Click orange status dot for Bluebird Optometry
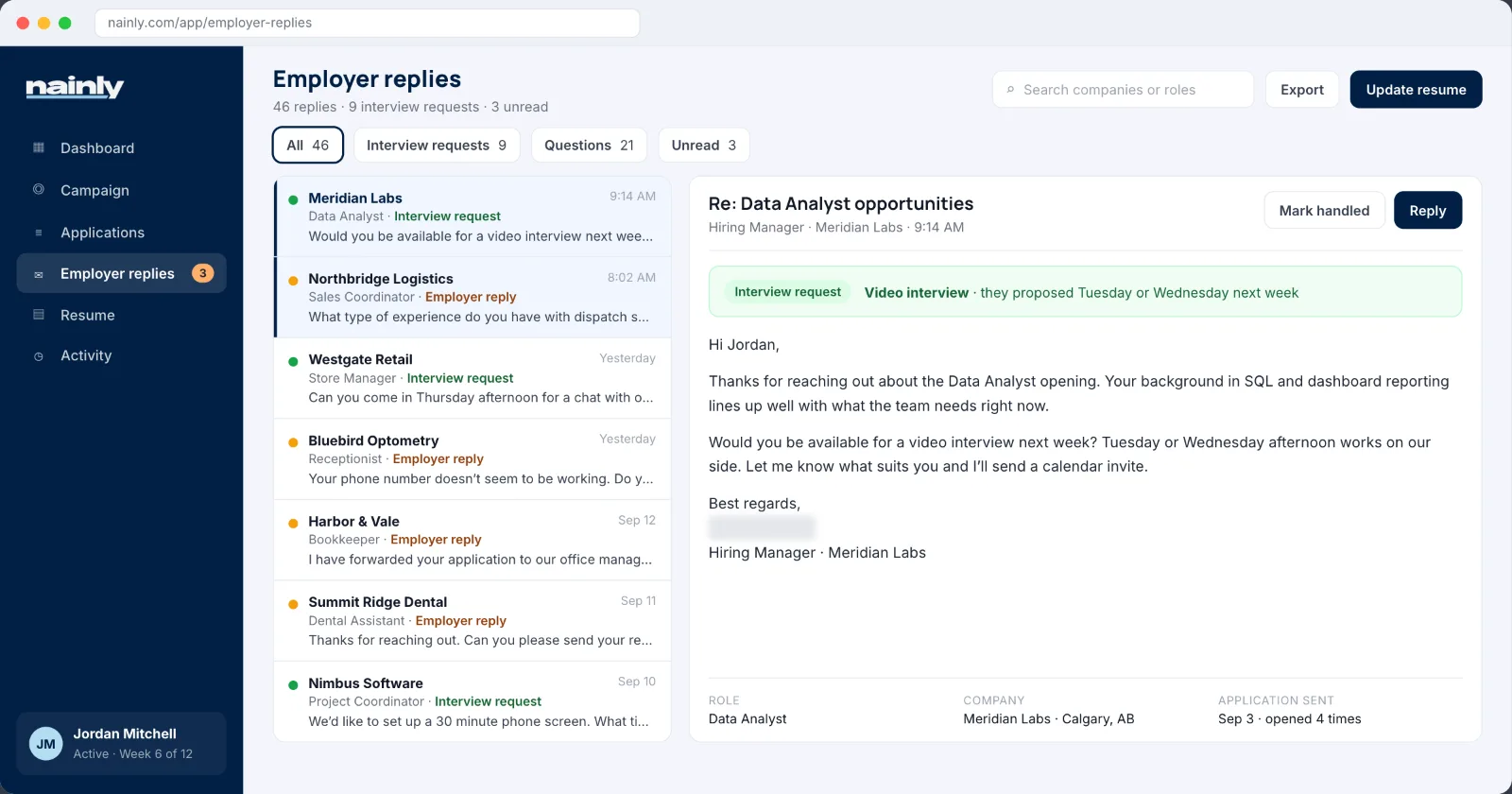Viewport: 1512px width, 794px height. point(293,441)
